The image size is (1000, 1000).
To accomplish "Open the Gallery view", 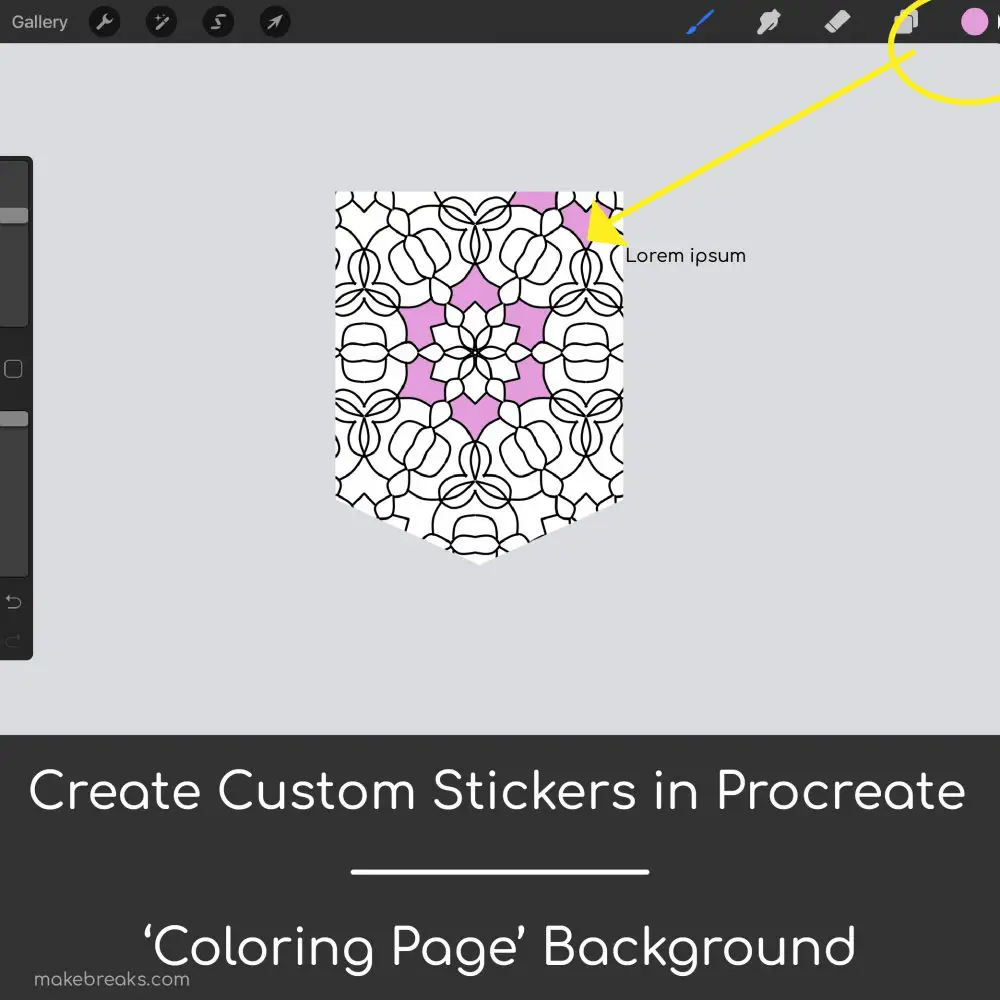I will [x=40, y=22].
